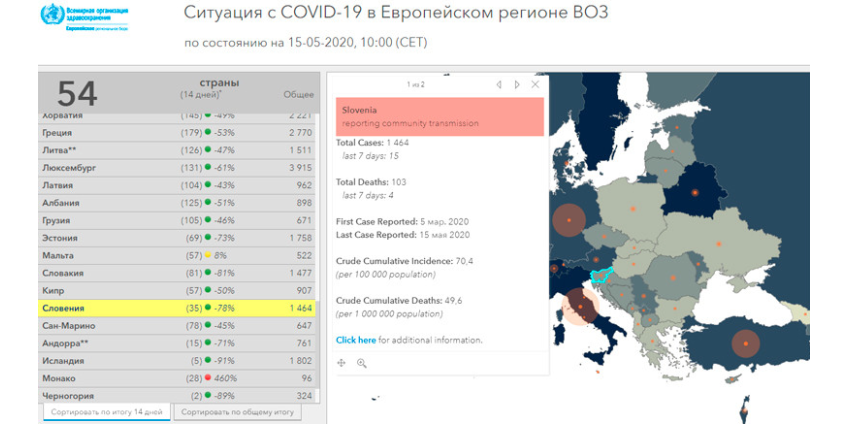Click the Belarus case marker on map
This screenshot has height=424, width=848.
pos(695,192)
